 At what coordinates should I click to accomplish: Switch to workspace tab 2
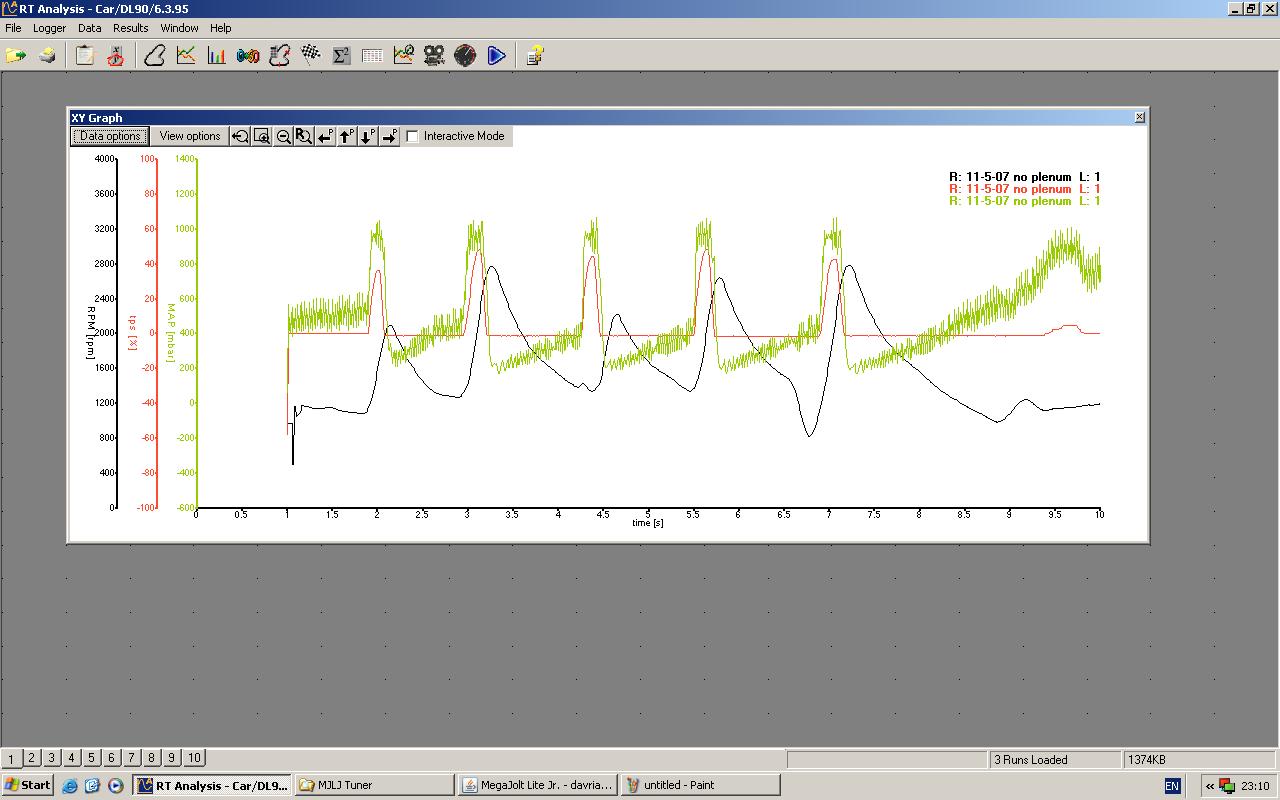pyautogui.click(x=31, y=758)
